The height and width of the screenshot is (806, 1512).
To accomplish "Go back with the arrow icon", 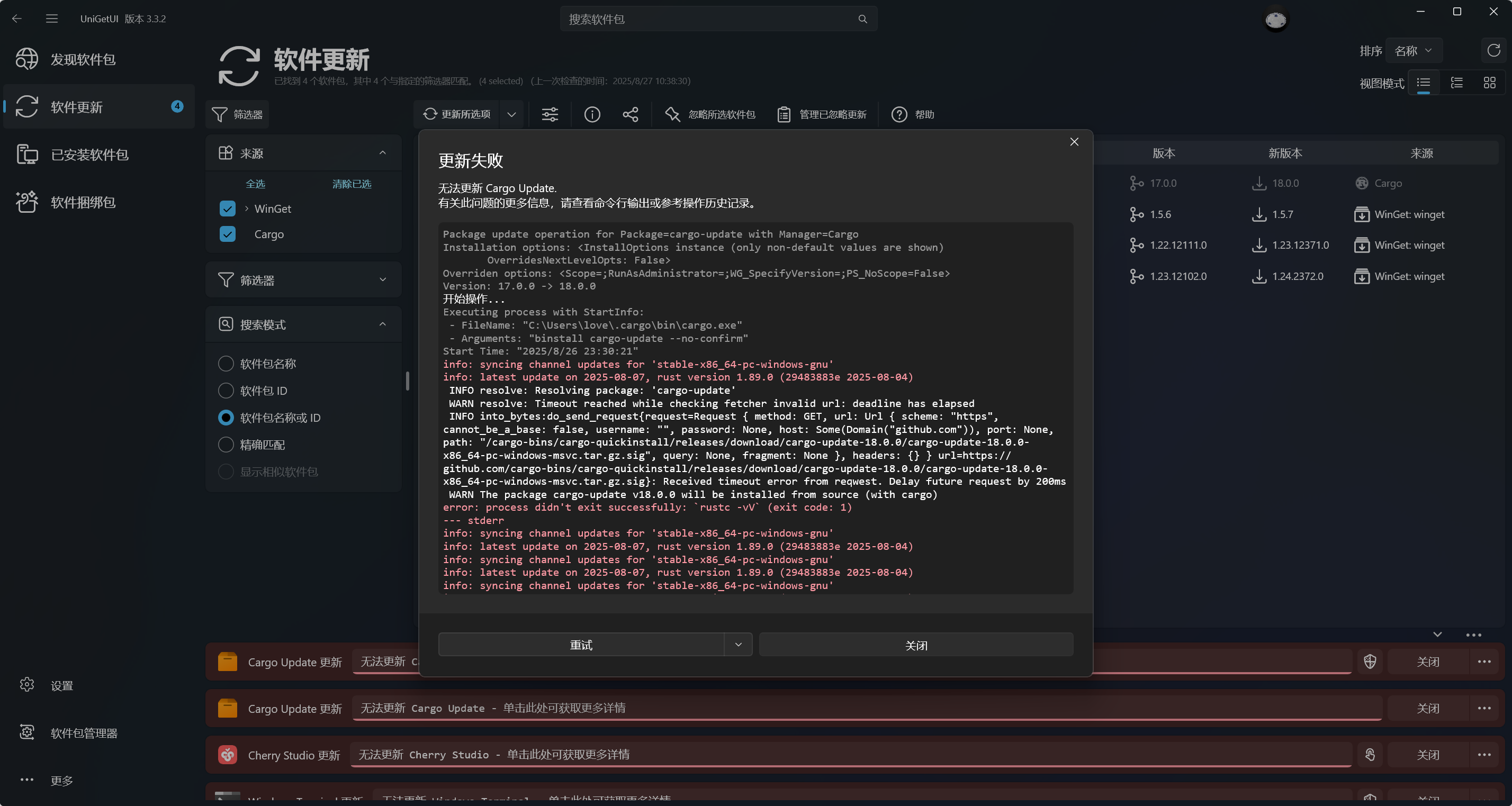I will click(x=17, y=19).
